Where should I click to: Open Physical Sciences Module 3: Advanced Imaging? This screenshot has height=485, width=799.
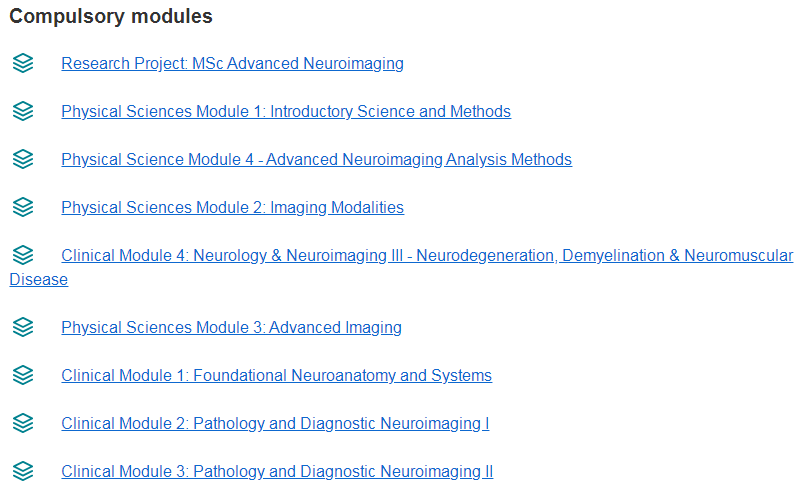[x=231, y=328]
